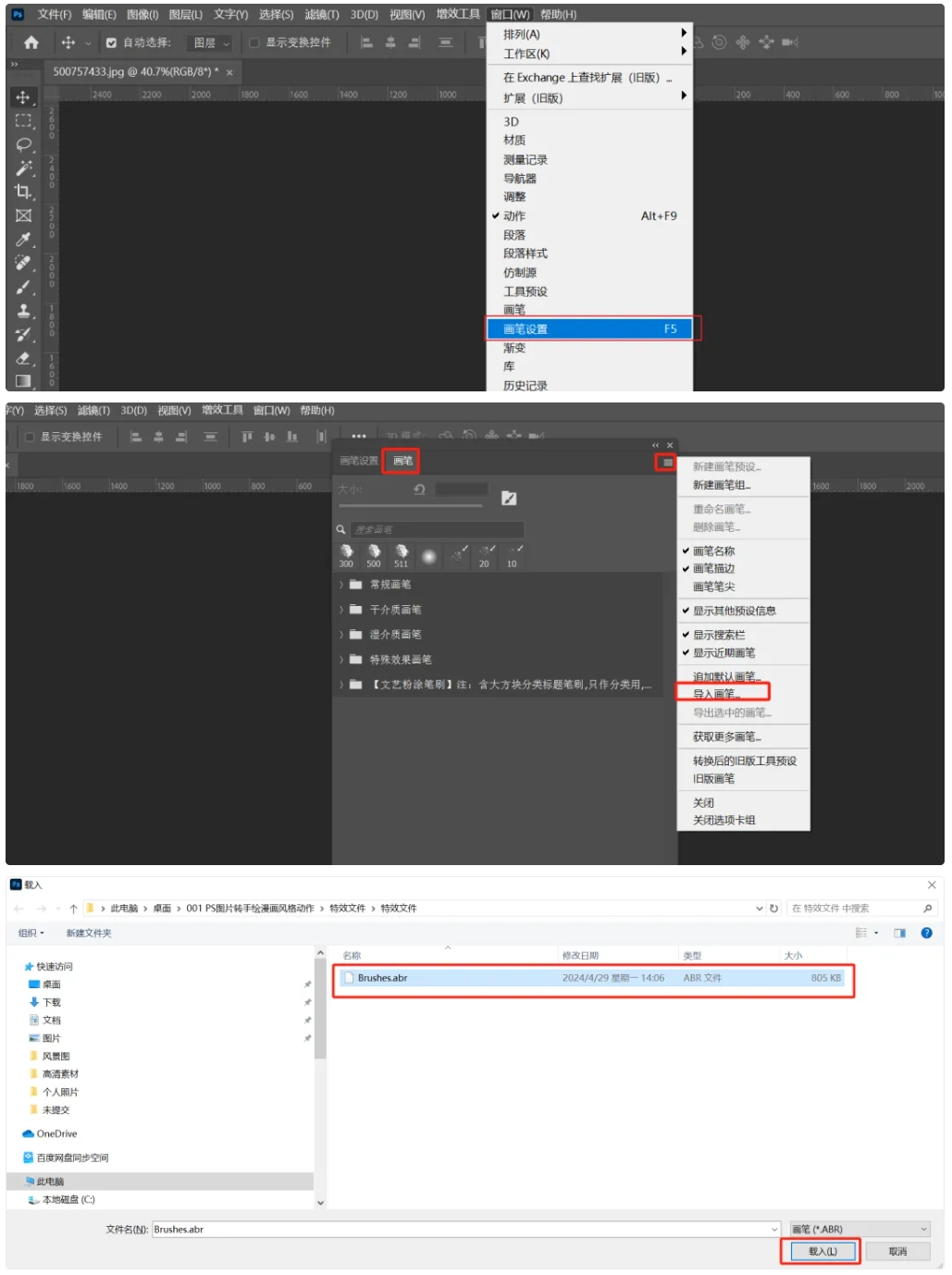The image size is (952, 1275).
Task: Toggle the preview pane icon
Action: (x=899, y=934)
